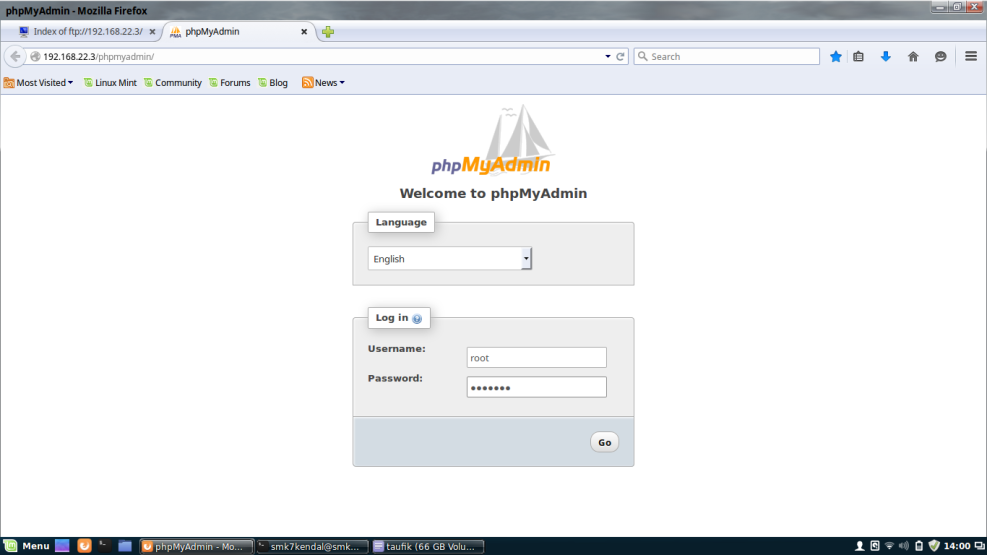987x555 pixels.
Task: Click the show bookmarks list icon
Action: click(858, 57)
